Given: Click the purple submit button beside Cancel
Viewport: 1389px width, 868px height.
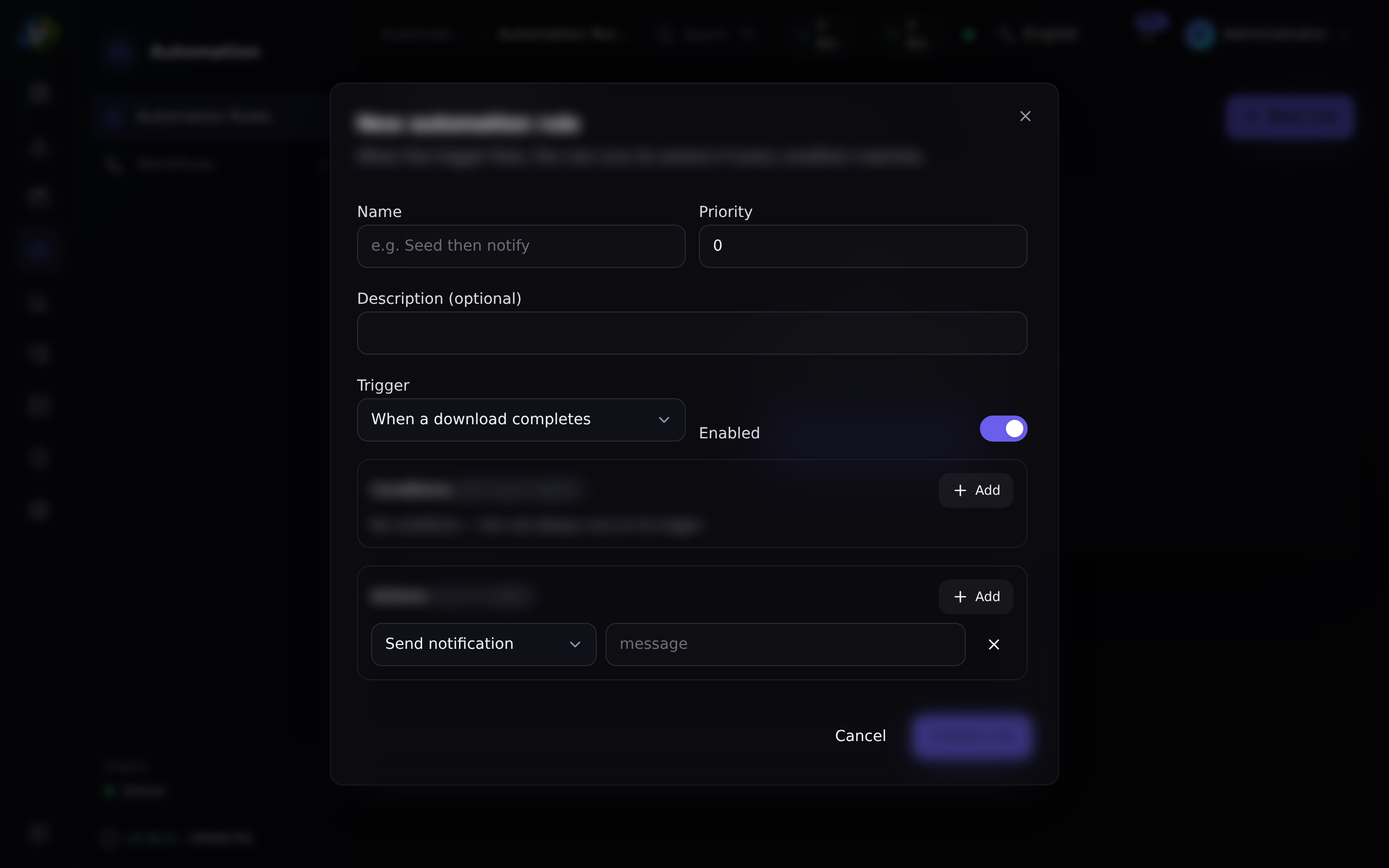Looking at the screenshot, I should tap(972, 736).
